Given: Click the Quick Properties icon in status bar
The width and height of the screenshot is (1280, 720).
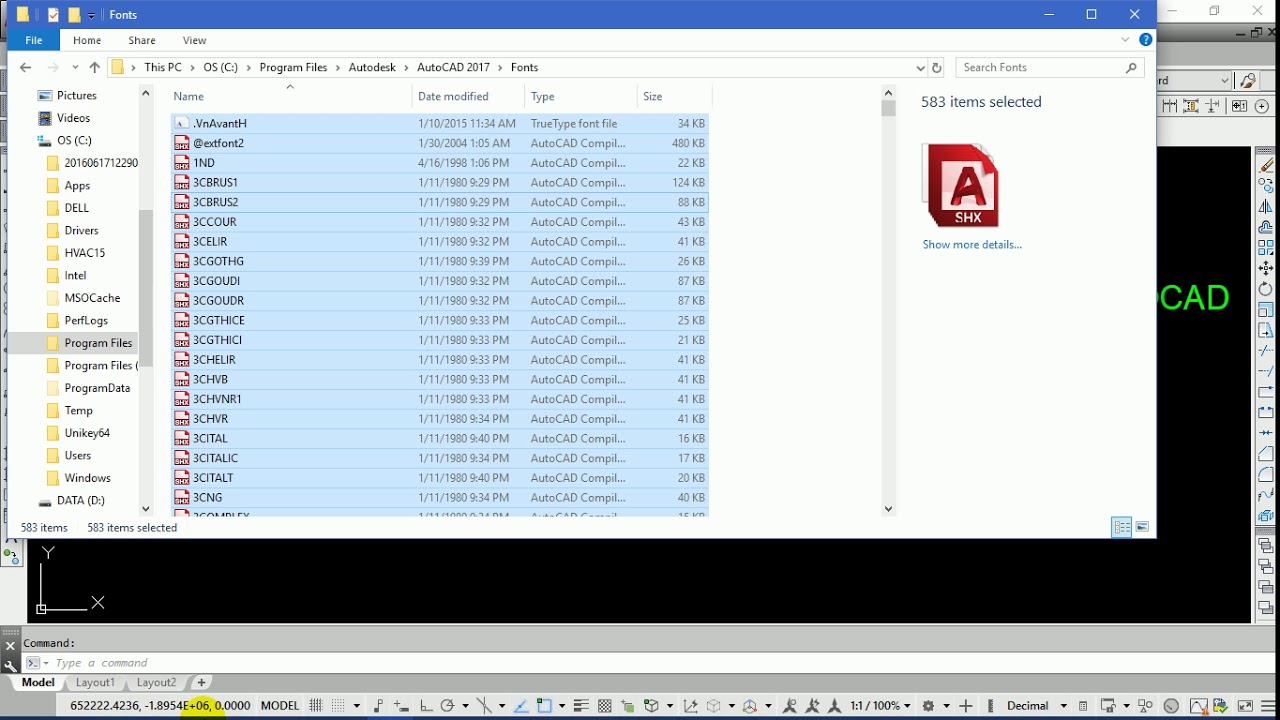Looking at the screenshot, I should 1083,706.
